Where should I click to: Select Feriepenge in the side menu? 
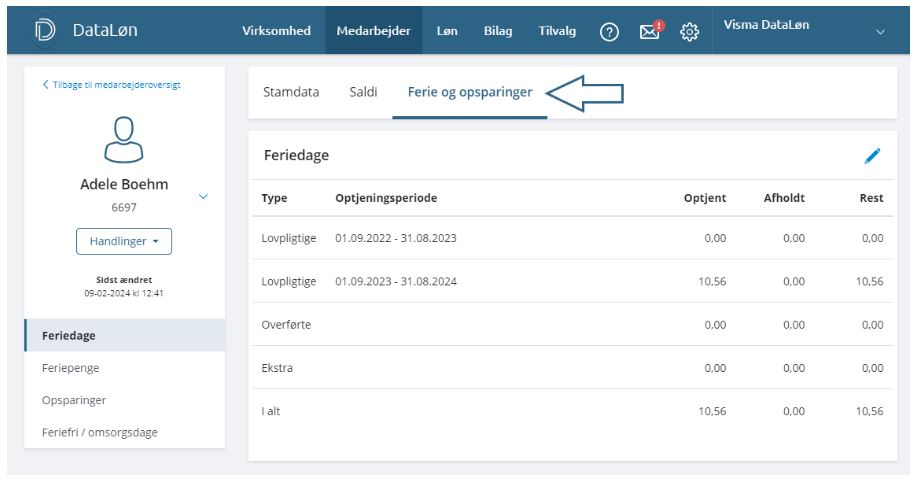point(71,368)
